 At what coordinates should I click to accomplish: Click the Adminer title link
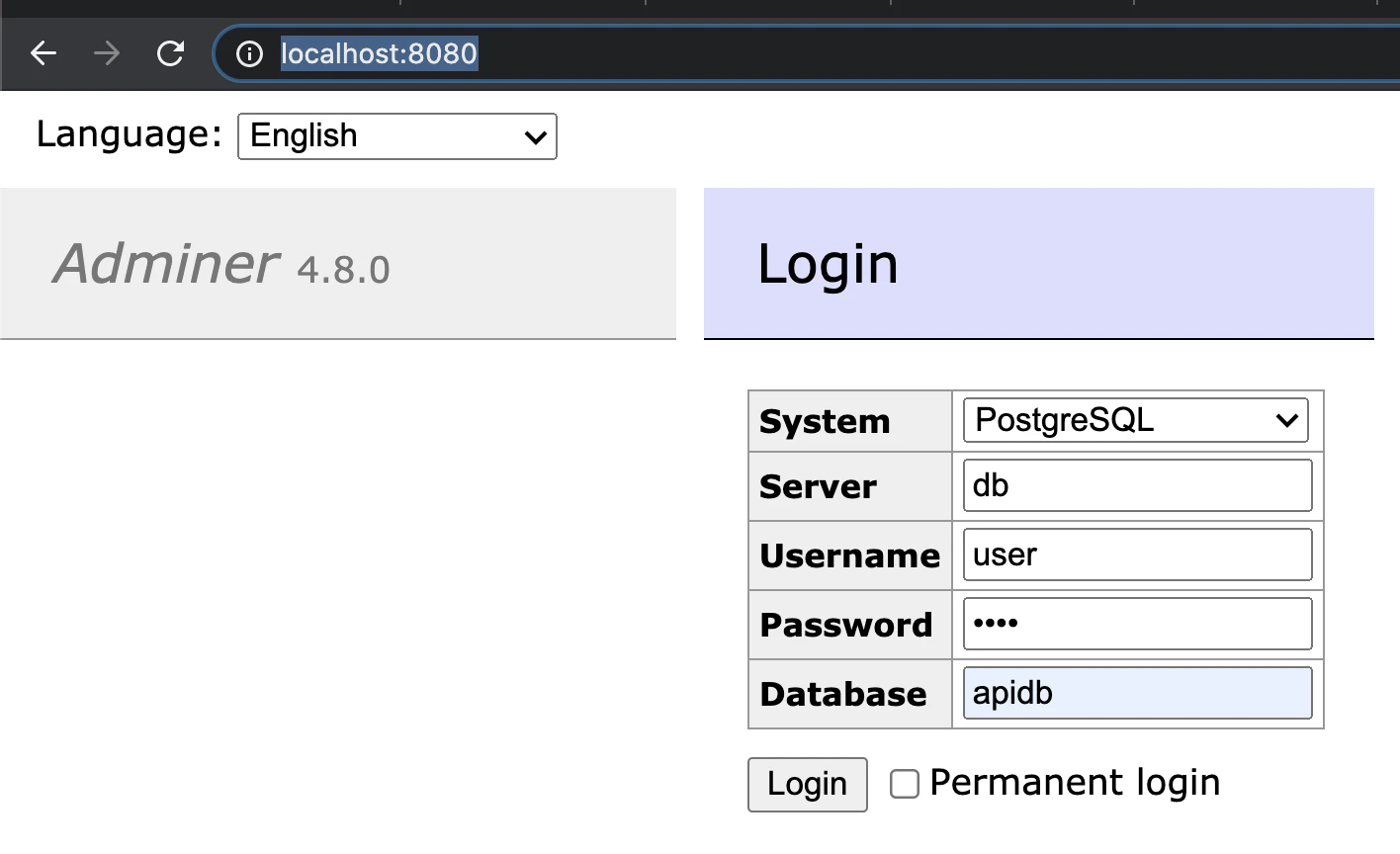[167, 263]
